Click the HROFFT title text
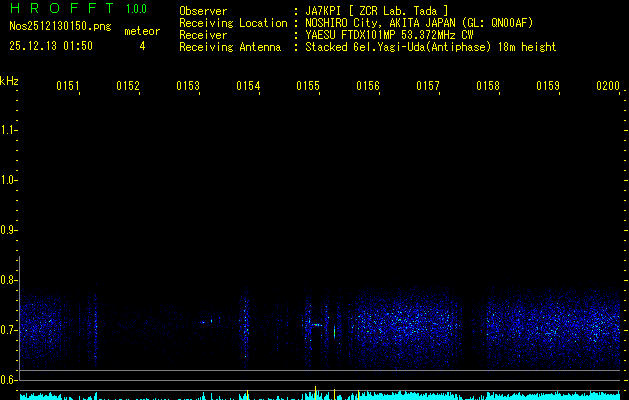629x400 pixels. coord(58,9)
